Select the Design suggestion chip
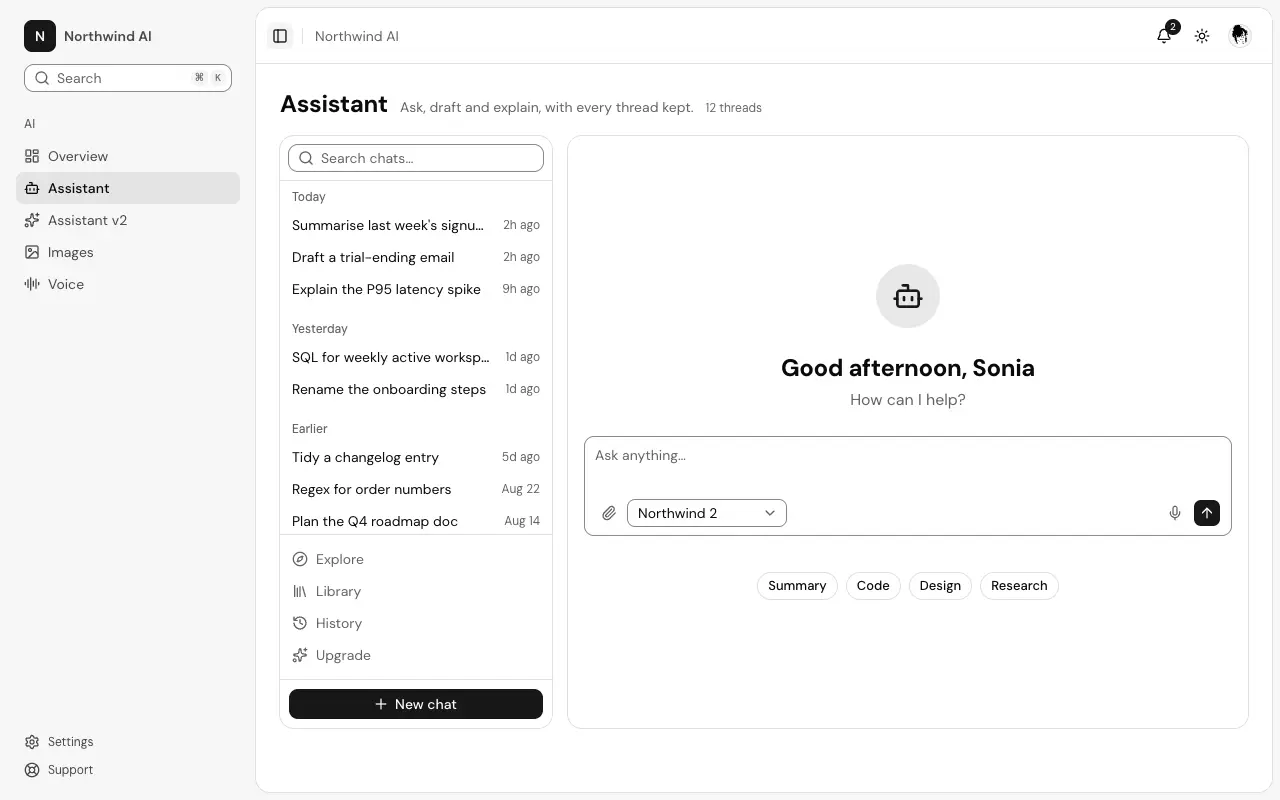Screen dimensions: 1280x800 pyautogui.click(x=940, y=586)
